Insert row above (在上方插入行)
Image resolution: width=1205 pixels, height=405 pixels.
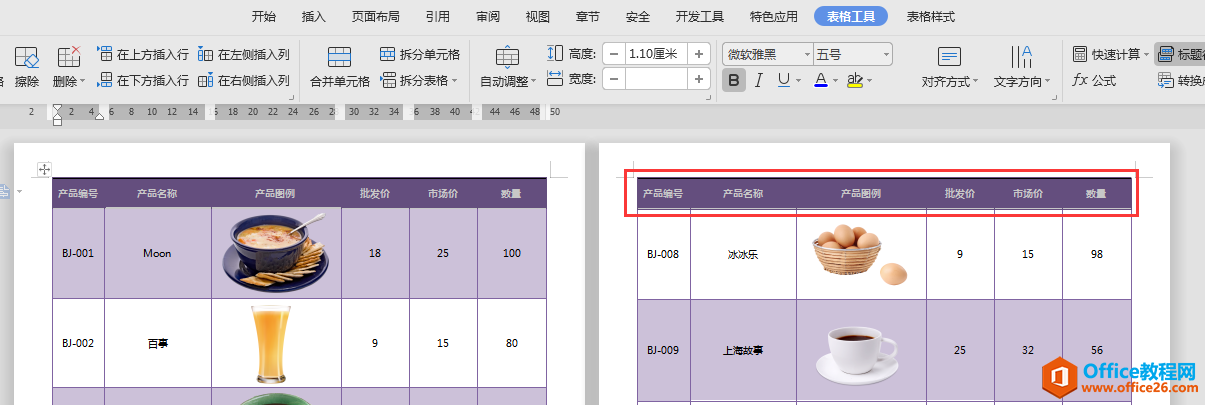pos(142,54)
